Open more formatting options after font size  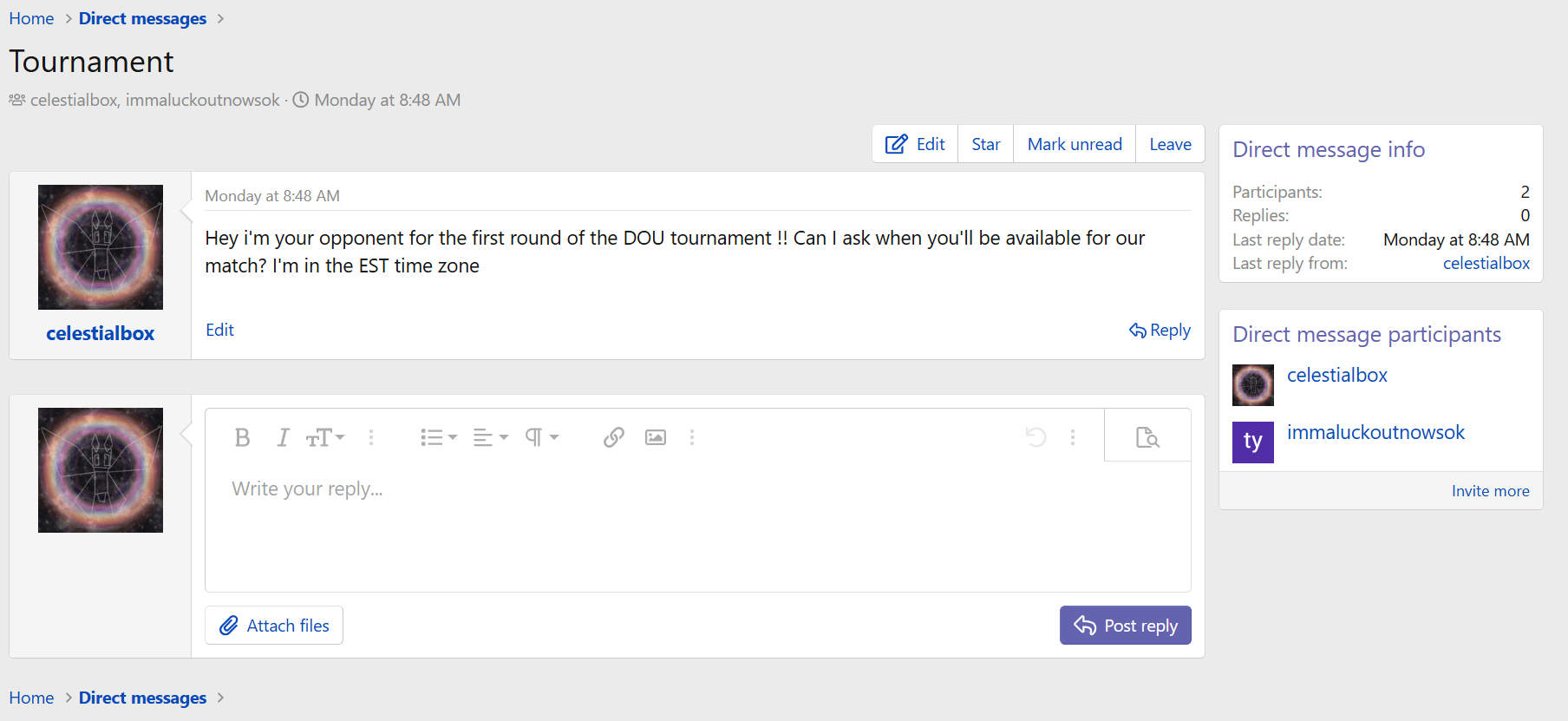point(371,437)
